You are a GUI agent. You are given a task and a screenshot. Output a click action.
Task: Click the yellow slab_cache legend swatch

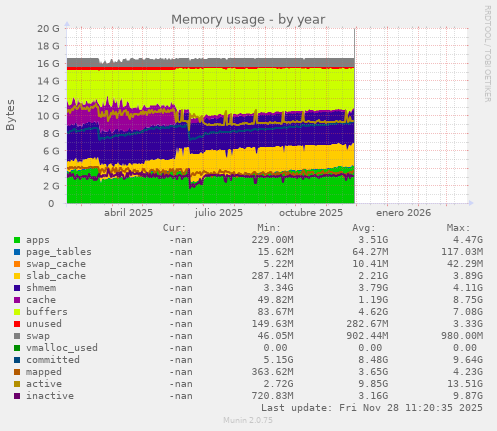coord(17,276)
